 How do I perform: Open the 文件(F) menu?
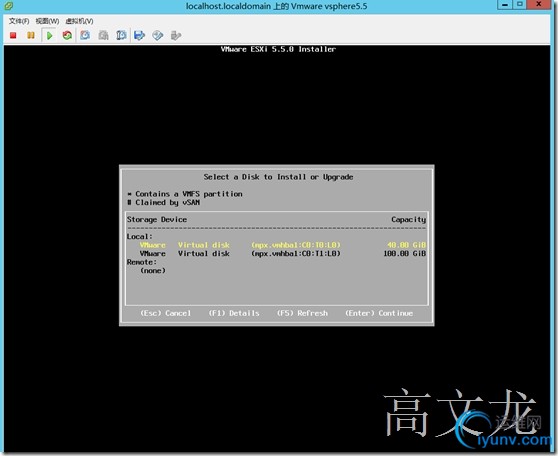[x=19, y=21]
